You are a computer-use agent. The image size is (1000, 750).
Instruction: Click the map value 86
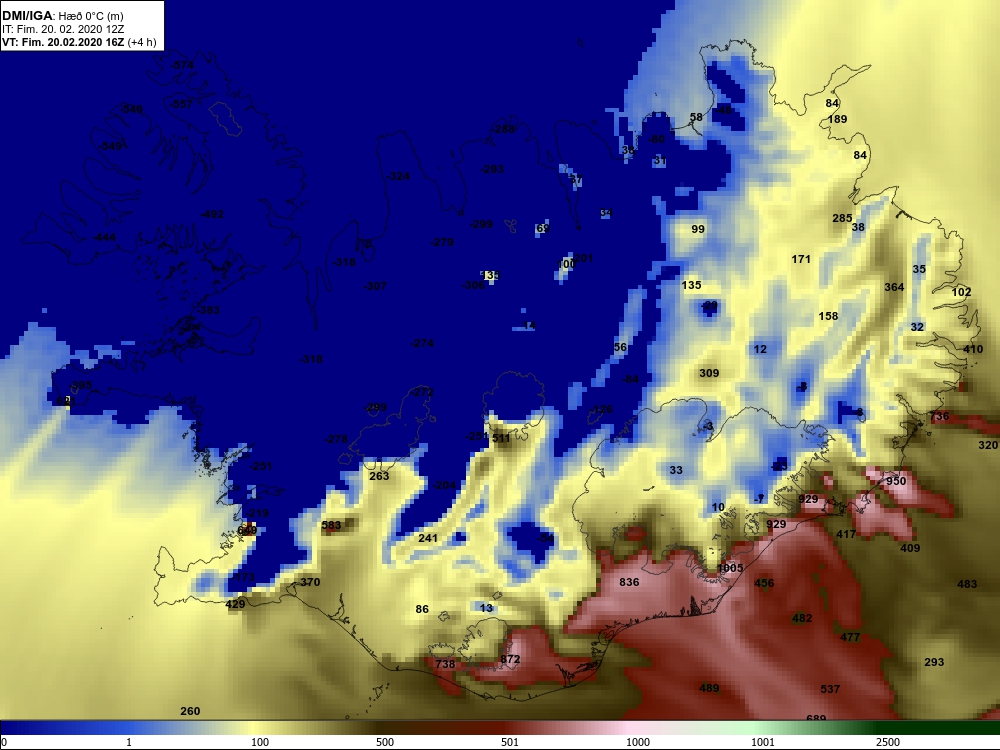[422, 609]
